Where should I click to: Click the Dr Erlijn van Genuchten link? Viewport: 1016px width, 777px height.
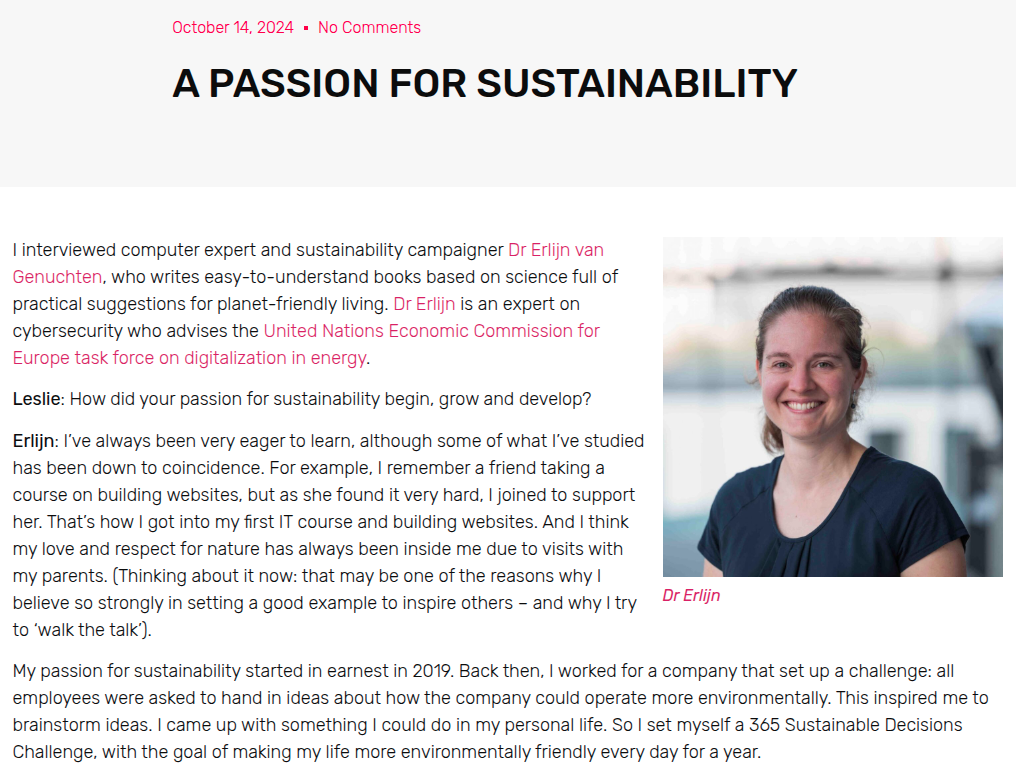(555, 250)
